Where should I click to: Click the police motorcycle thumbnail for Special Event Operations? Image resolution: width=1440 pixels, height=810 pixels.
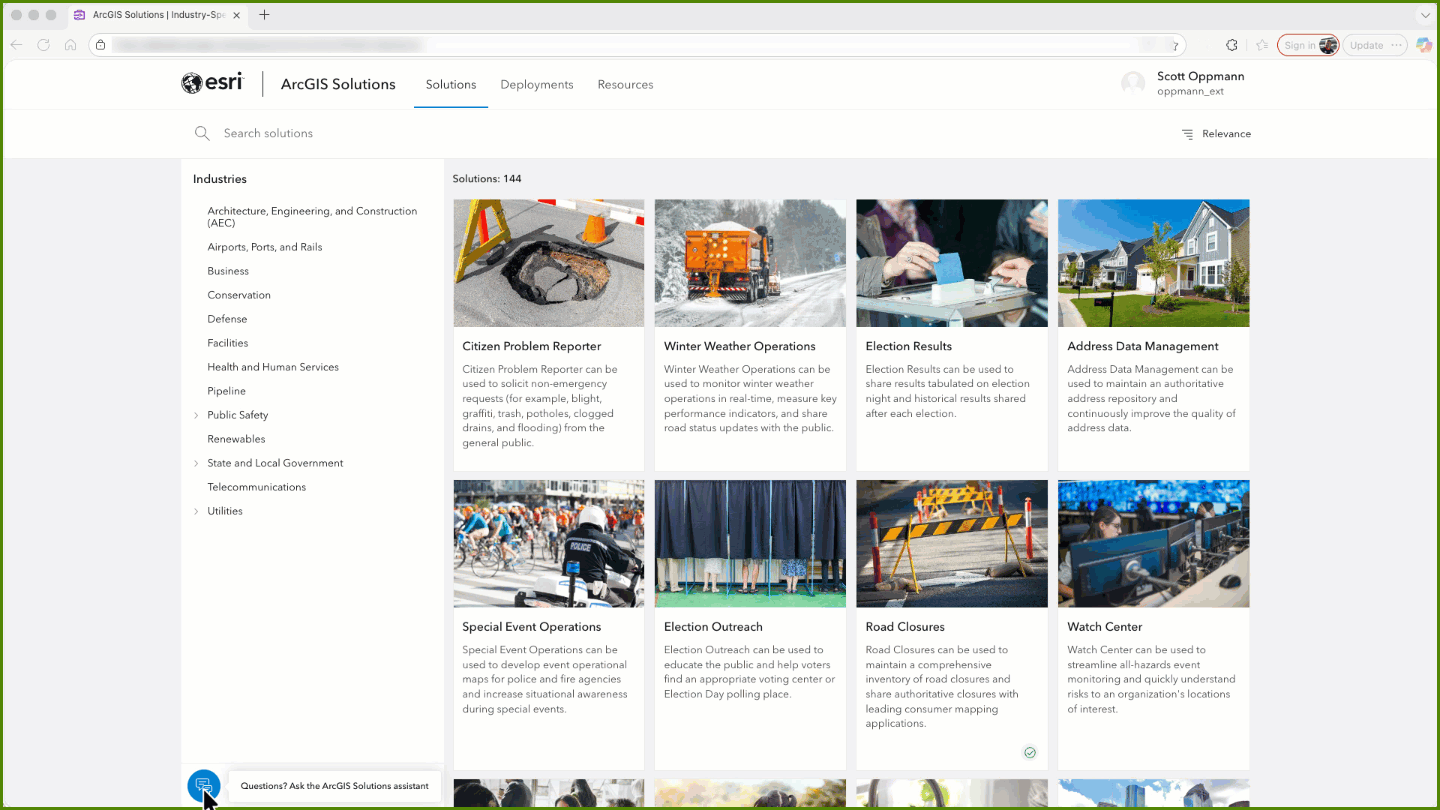click(549, 544)
